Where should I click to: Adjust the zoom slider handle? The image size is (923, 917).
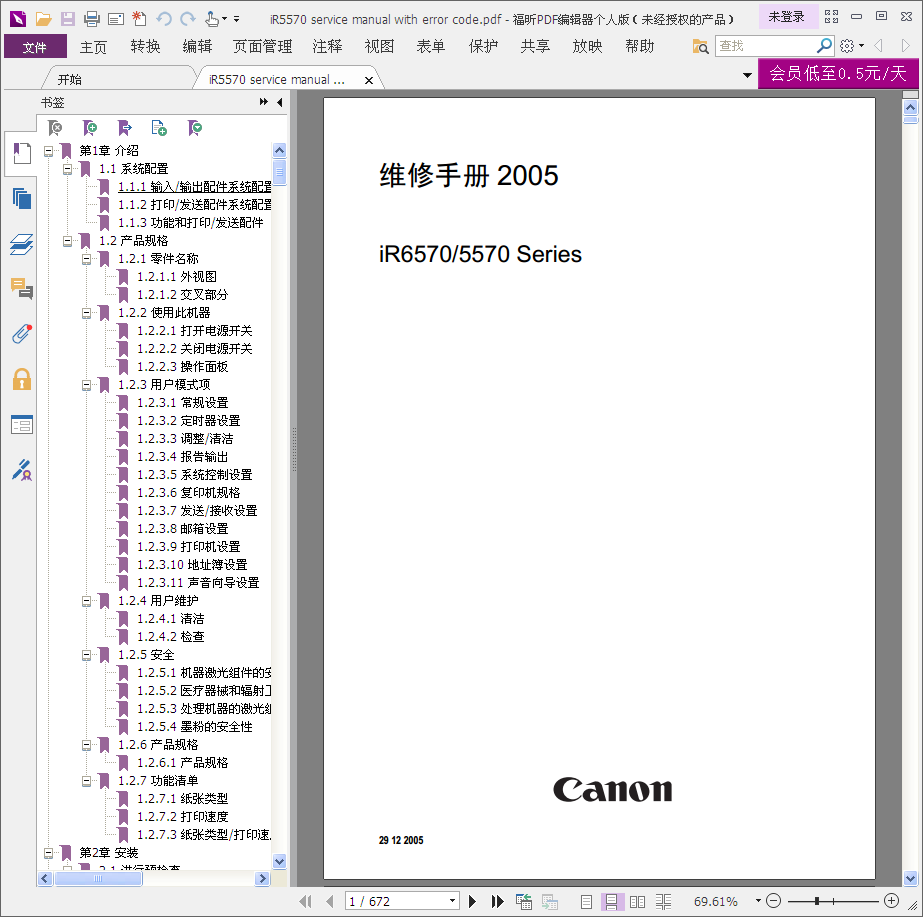pos(817,901)
